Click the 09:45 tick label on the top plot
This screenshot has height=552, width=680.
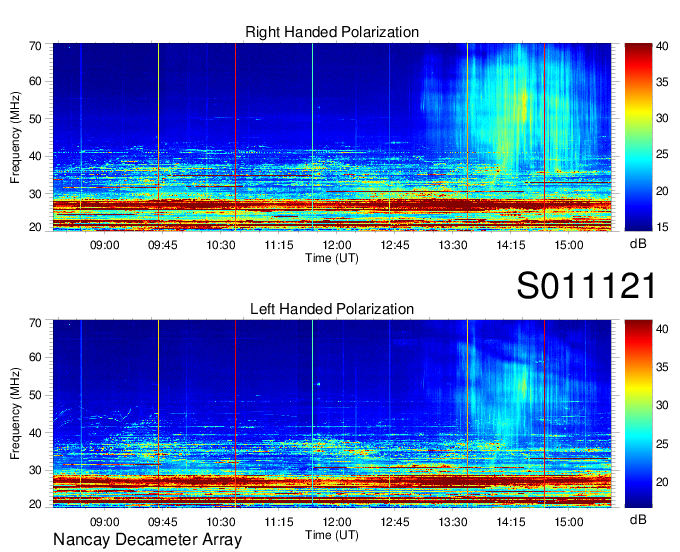(163, 245)
